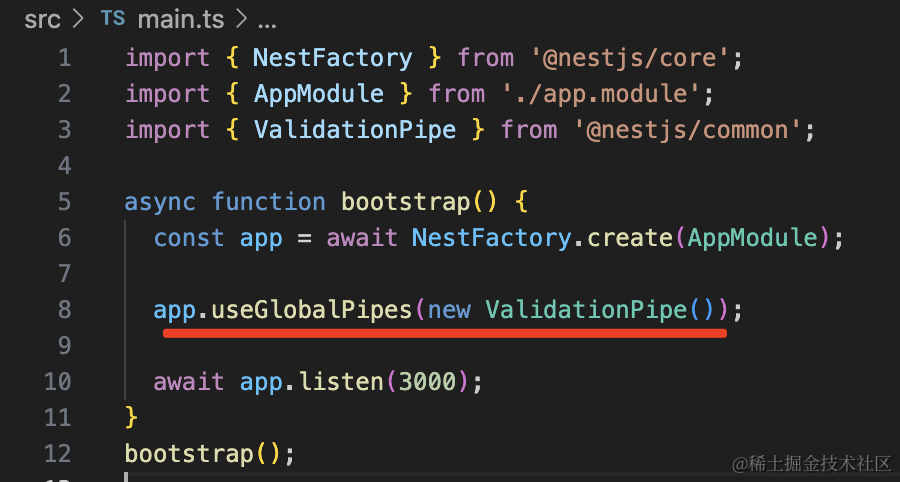This screenshot has width=900, height=482.
Task: Click the 3000 port number in app.listen
Action: click(427, 382)
